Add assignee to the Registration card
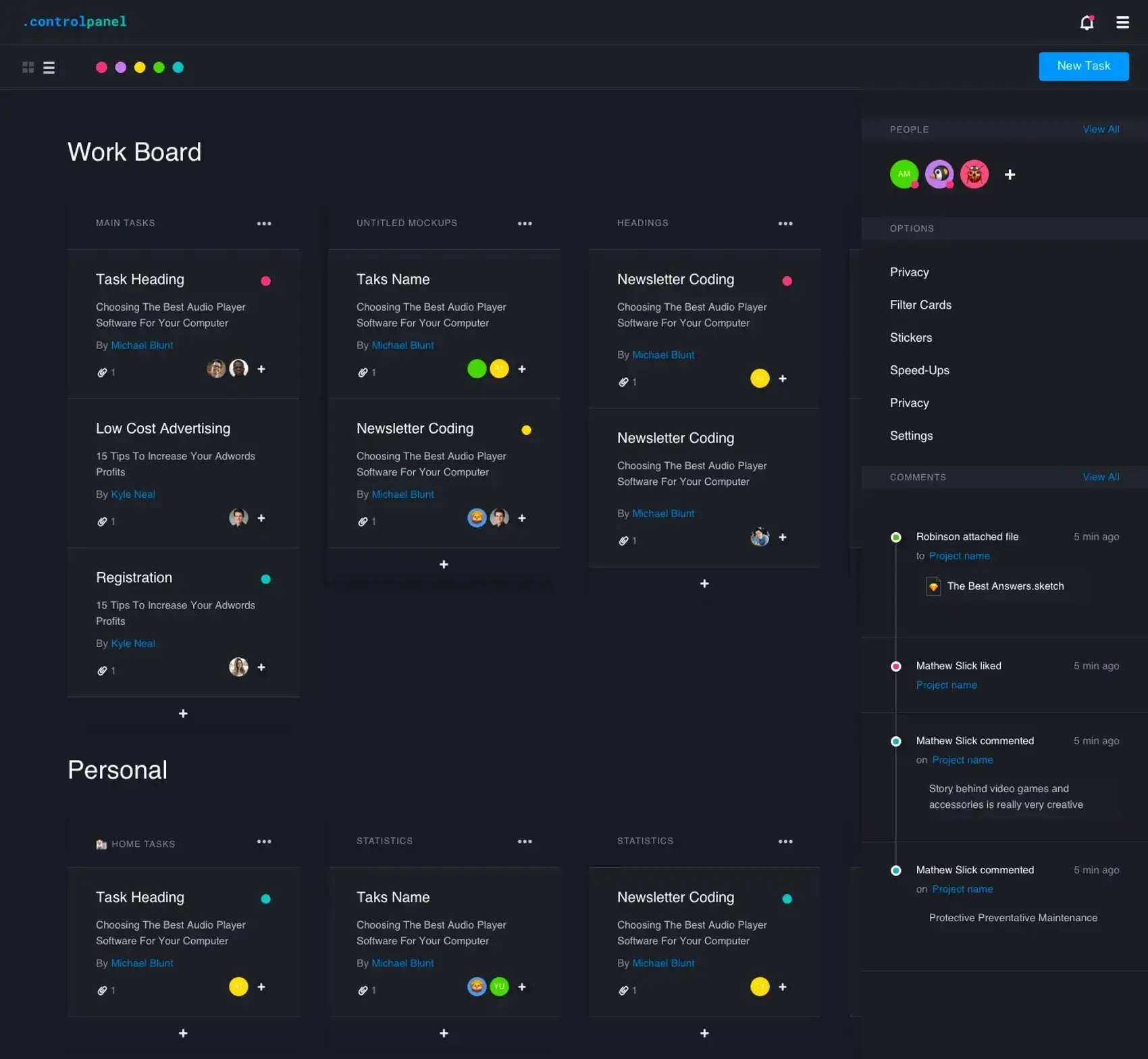The image size is (1148, 1059). pyautogui.click(x=261, y=667)
